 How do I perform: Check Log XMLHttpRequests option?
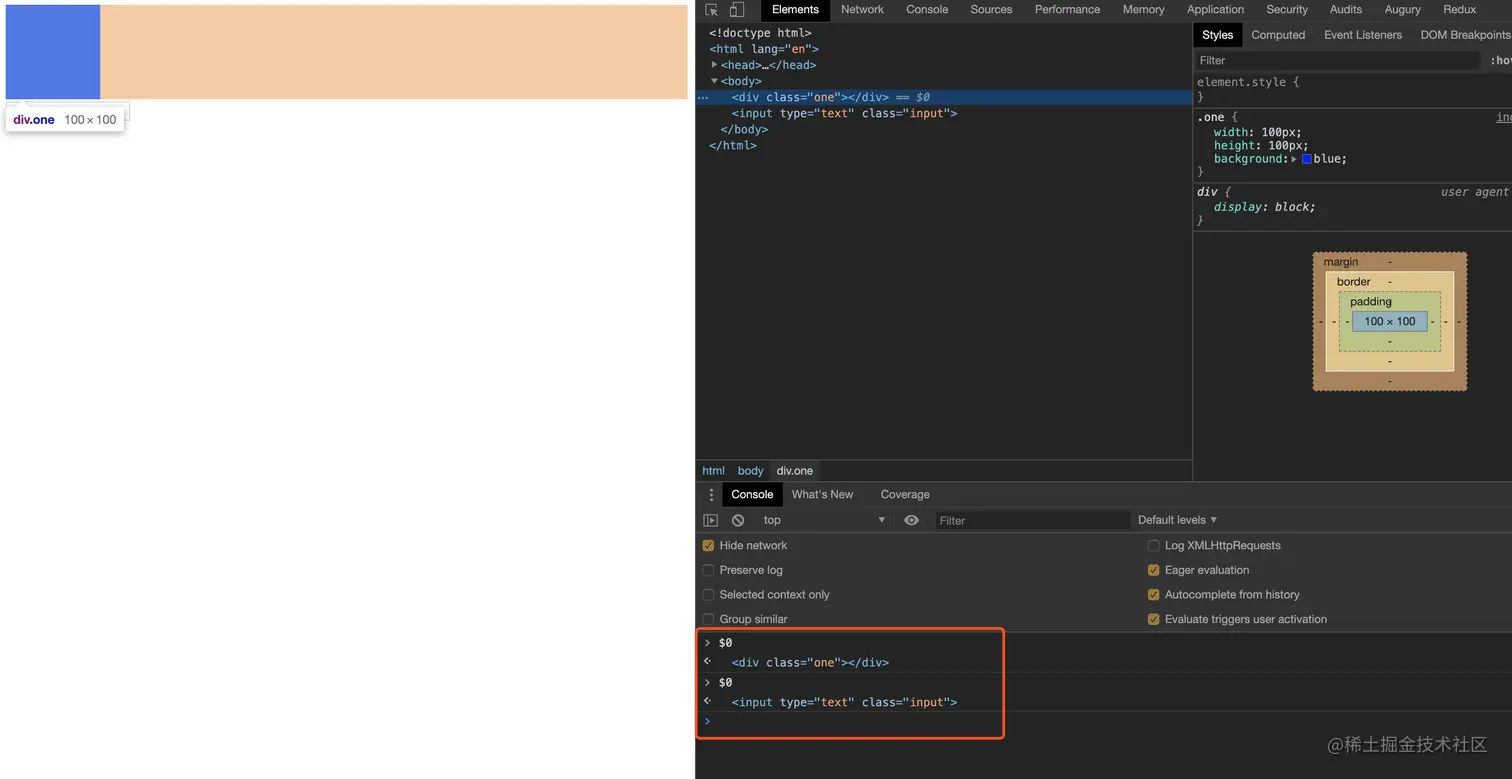point(1154,546)
